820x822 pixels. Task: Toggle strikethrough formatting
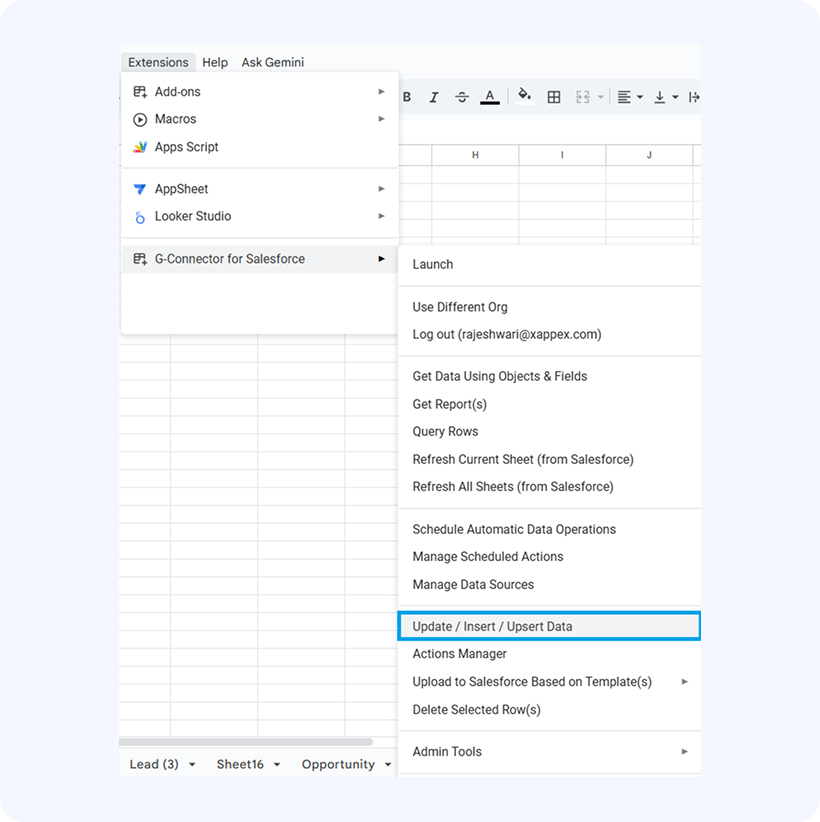click(461, 97)
